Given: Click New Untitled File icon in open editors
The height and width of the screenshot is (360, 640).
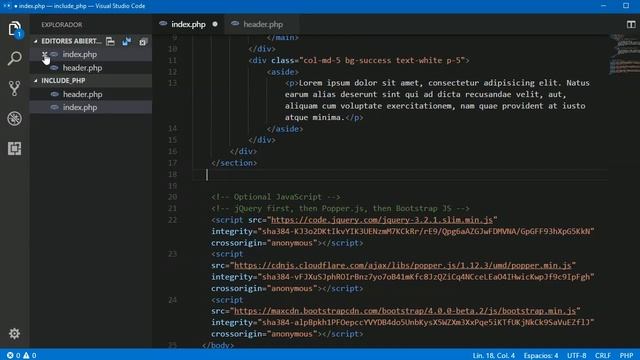Looking at the screenshot, I should click(110, 41).
